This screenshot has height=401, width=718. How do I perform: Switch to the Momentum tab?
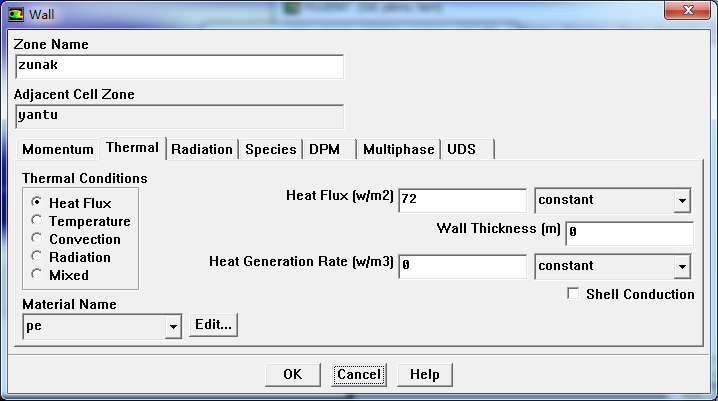(x=58, y=149)
